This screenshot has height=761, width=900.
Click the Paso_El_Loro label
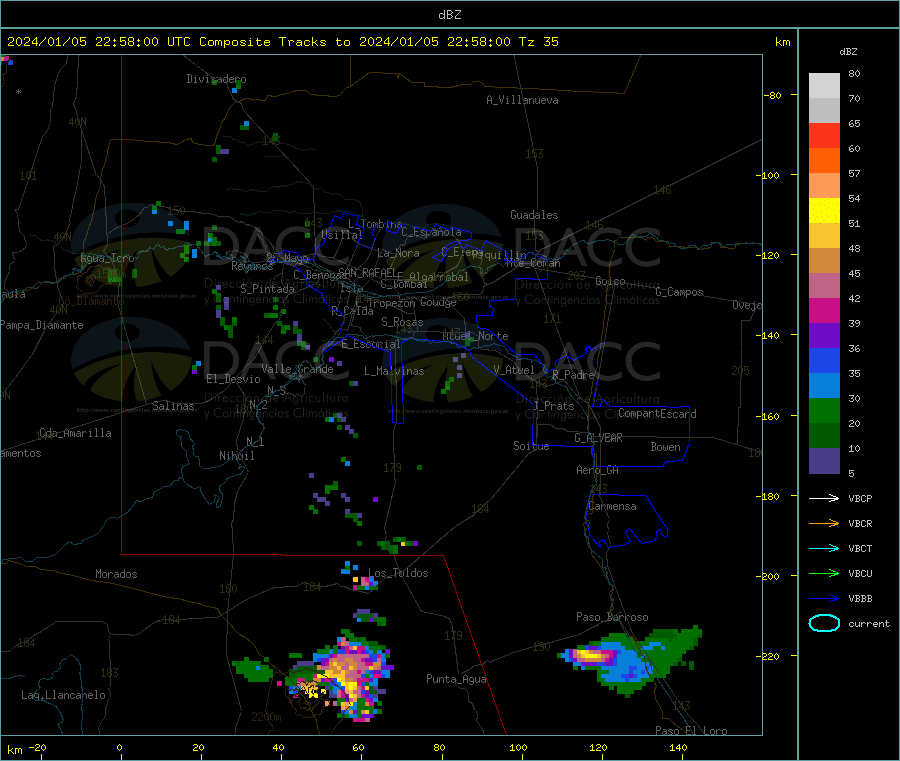tap(691, 731)
